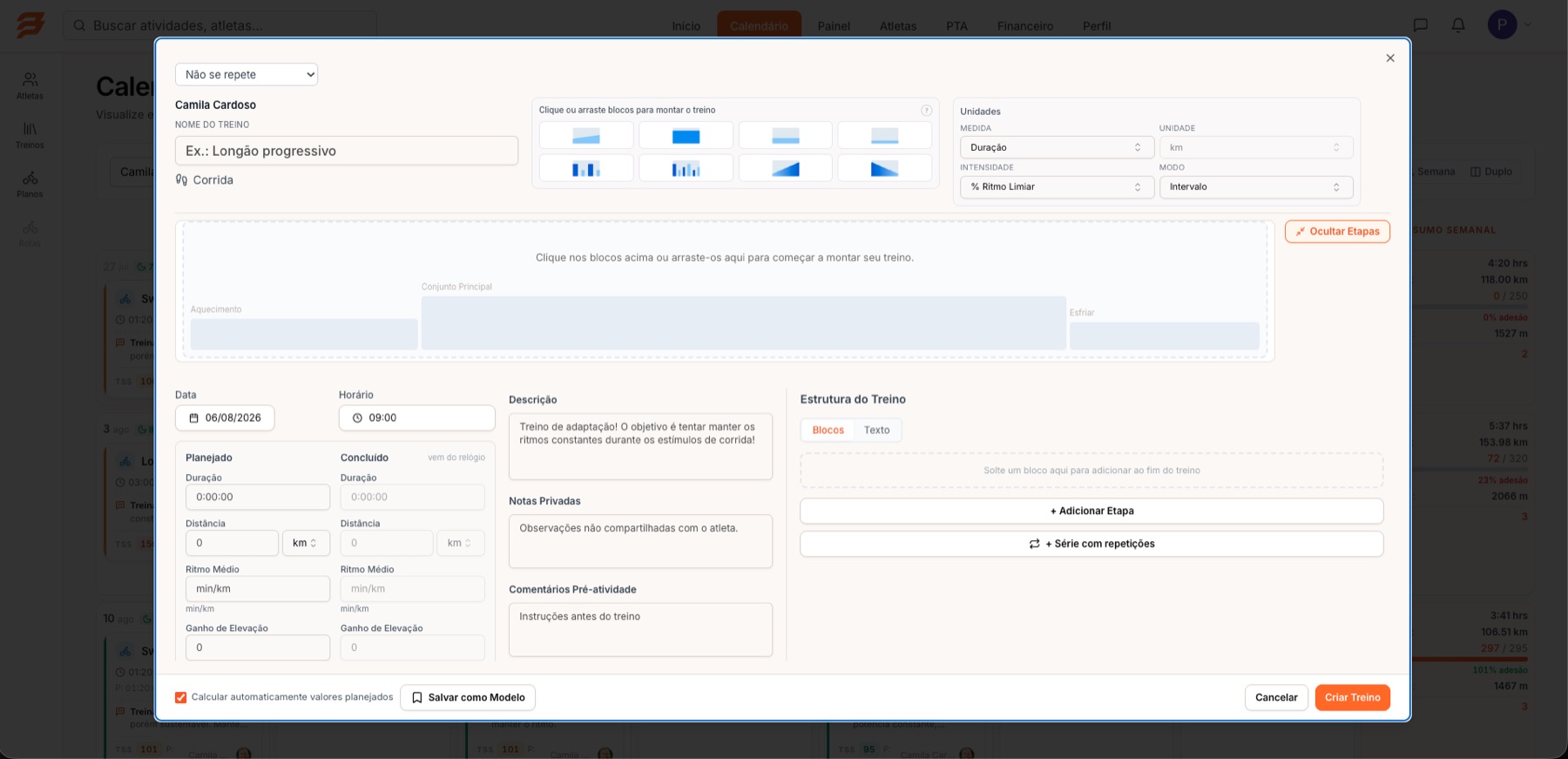Click the Adicionar Etapa button

click(1092, 511)
